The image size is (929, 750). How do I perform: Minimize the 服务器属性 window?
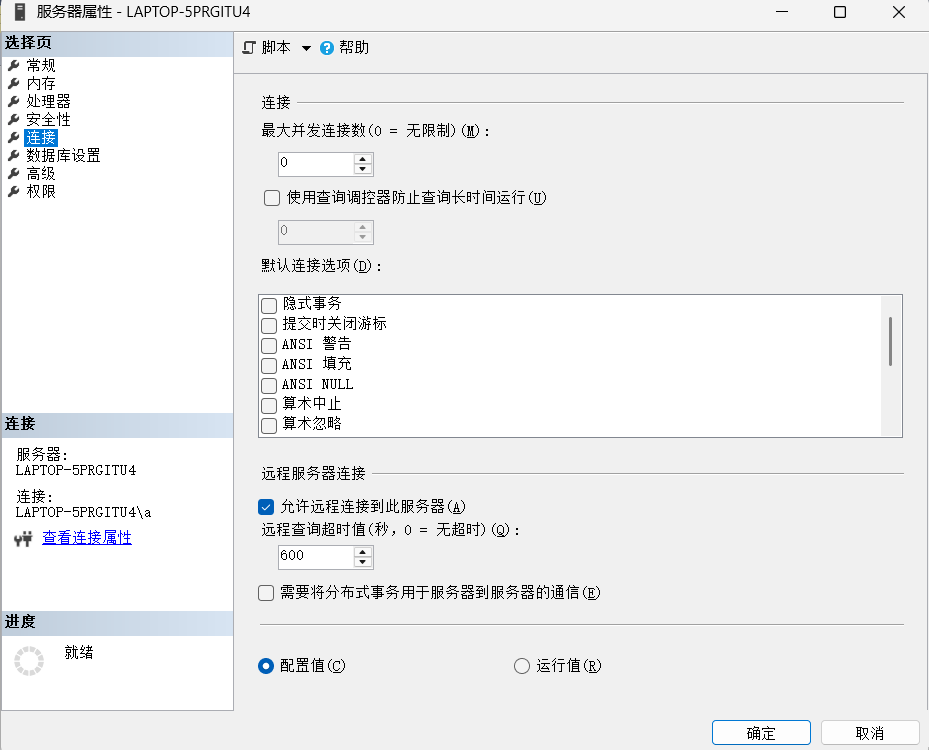tap(782, 12)
